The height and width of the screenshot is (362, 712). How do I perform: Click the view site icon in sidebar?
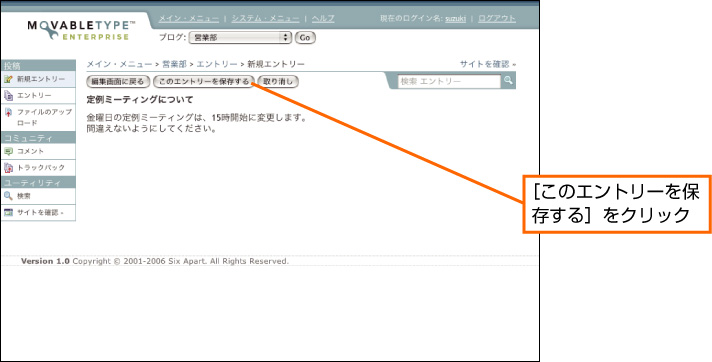coord(8,212)
